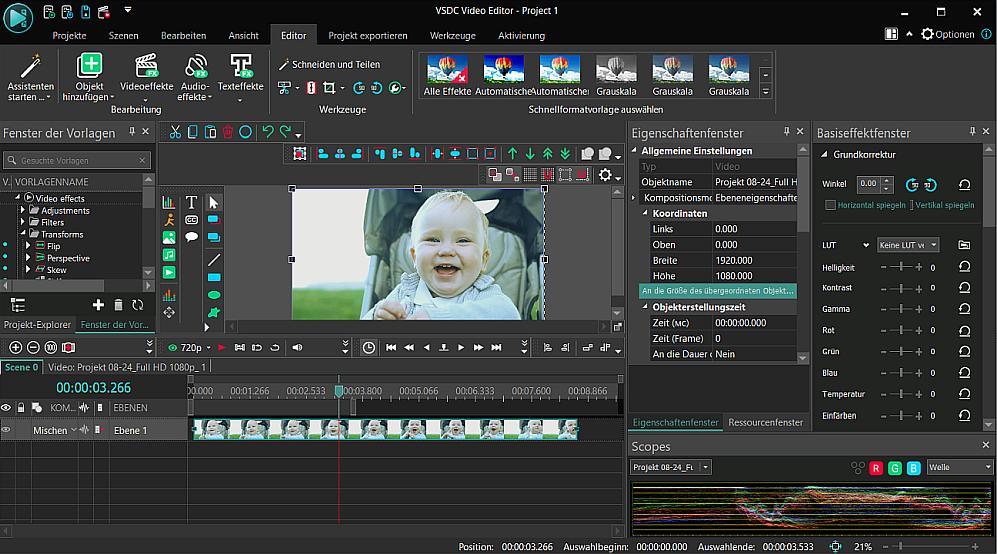Screen dimensions: 997x554
Task: Switch to the Ressourcenfenster tab
Action: point(765,423)
